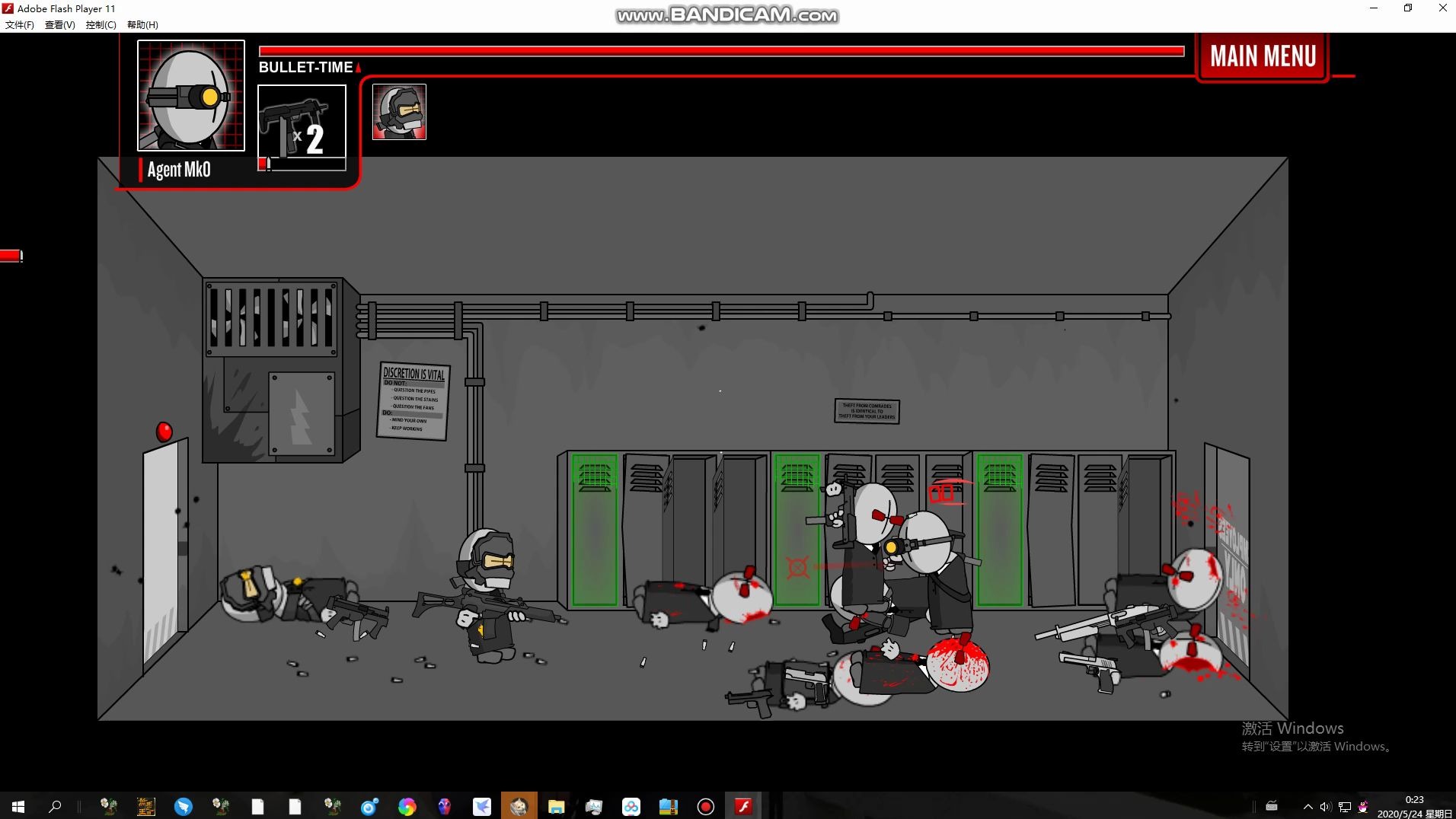Expand the hidden system tray icons
Viewport: 1456px width, 819px height.
click(x=1308, y=806)
